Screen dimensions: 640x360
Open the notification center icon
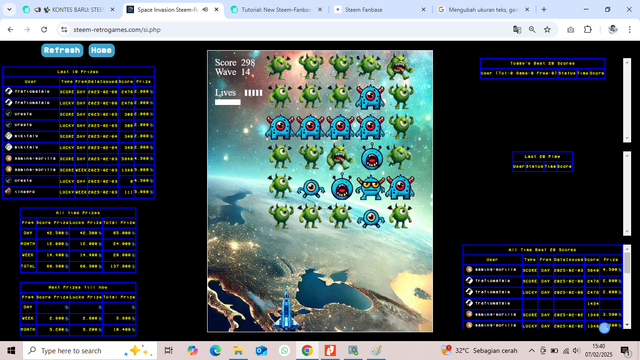625,351
